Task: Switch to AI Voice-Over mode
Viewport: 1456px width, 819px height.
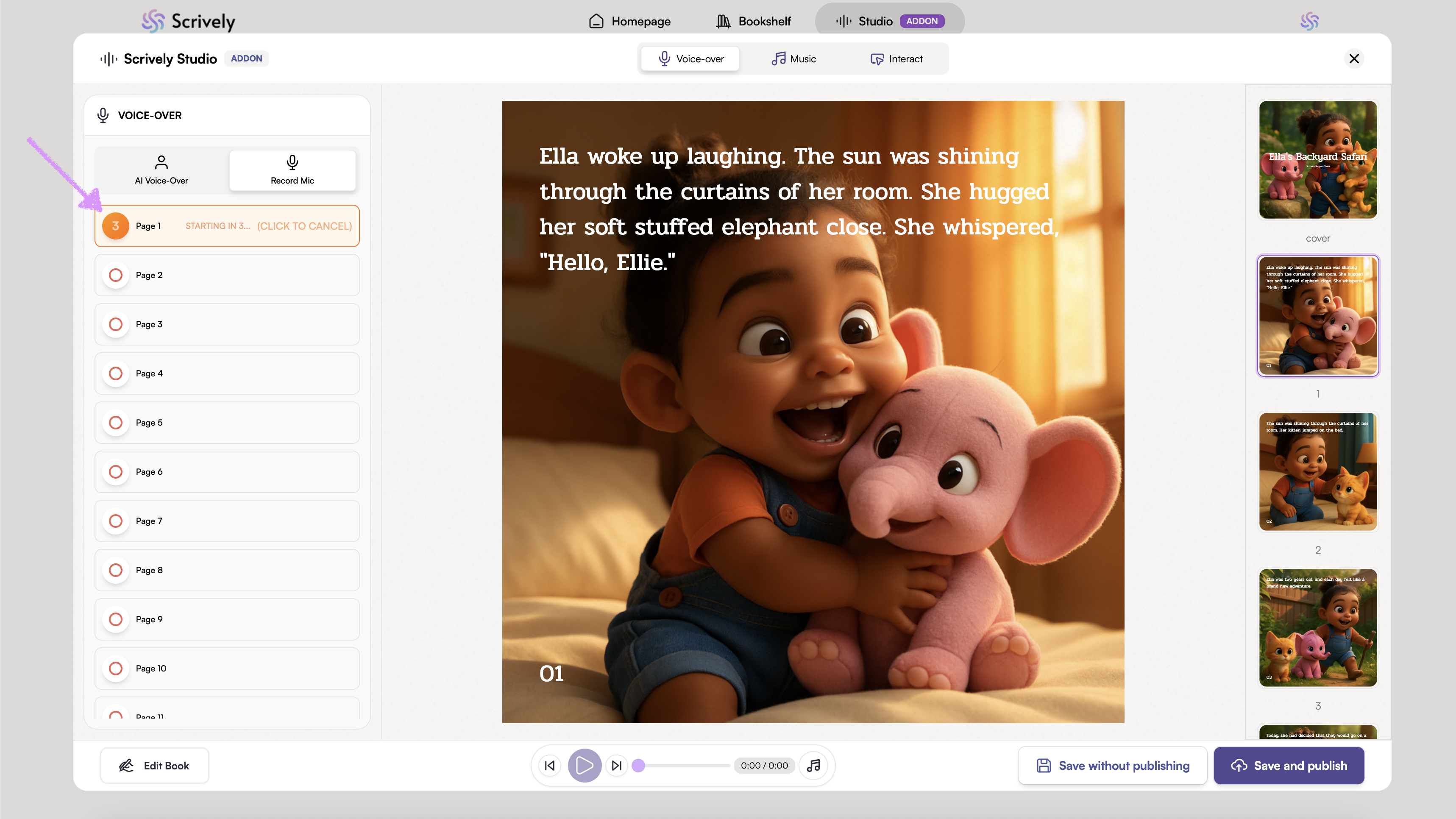Action: (x=161, y=170)
